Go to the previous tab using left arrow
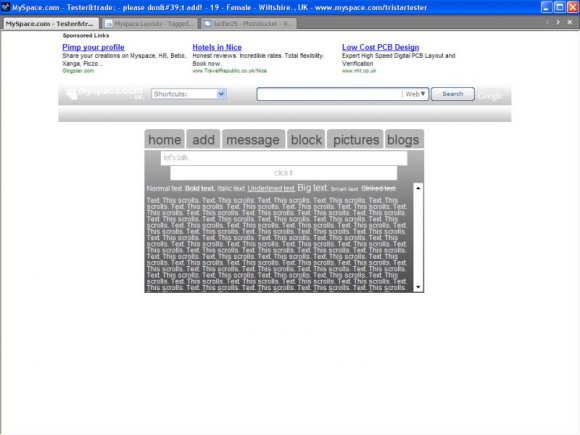580x435 pixels. 547,22
